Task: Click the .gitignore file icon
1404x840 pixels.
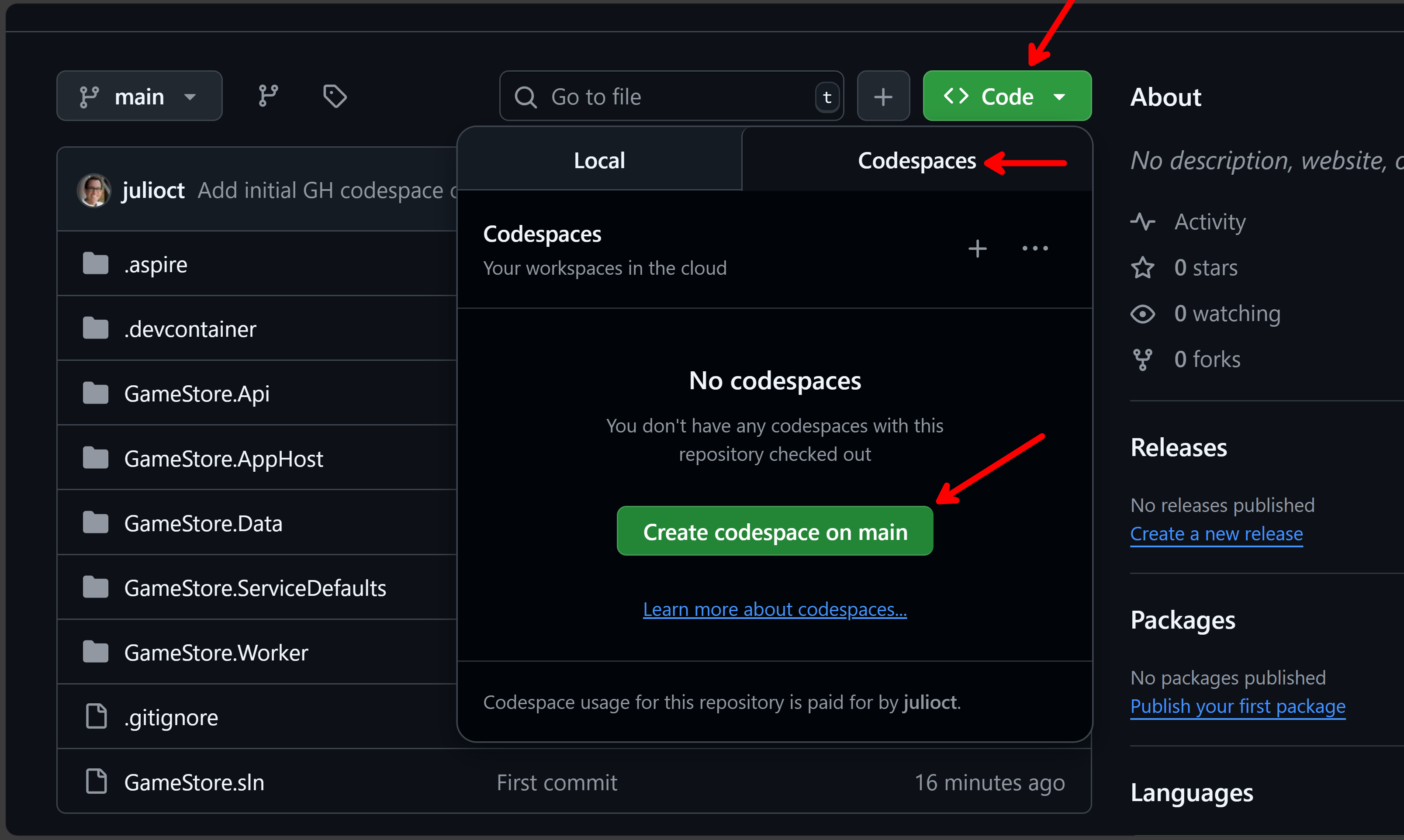Action: pos(96,717)
